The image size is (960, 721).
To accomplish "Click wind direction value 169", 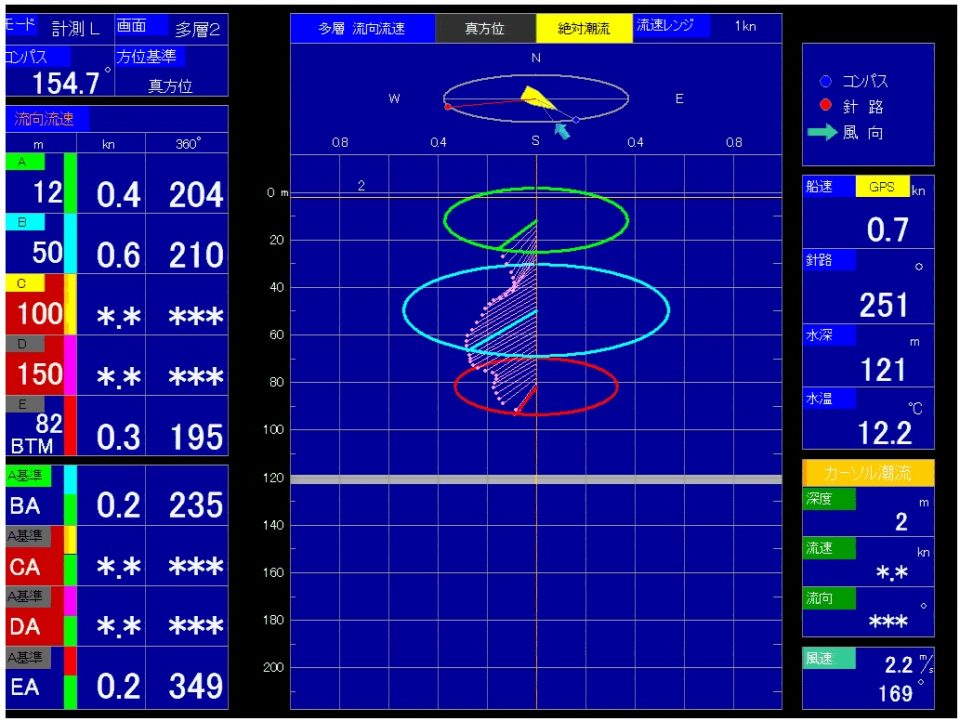I will coord(896,693).
